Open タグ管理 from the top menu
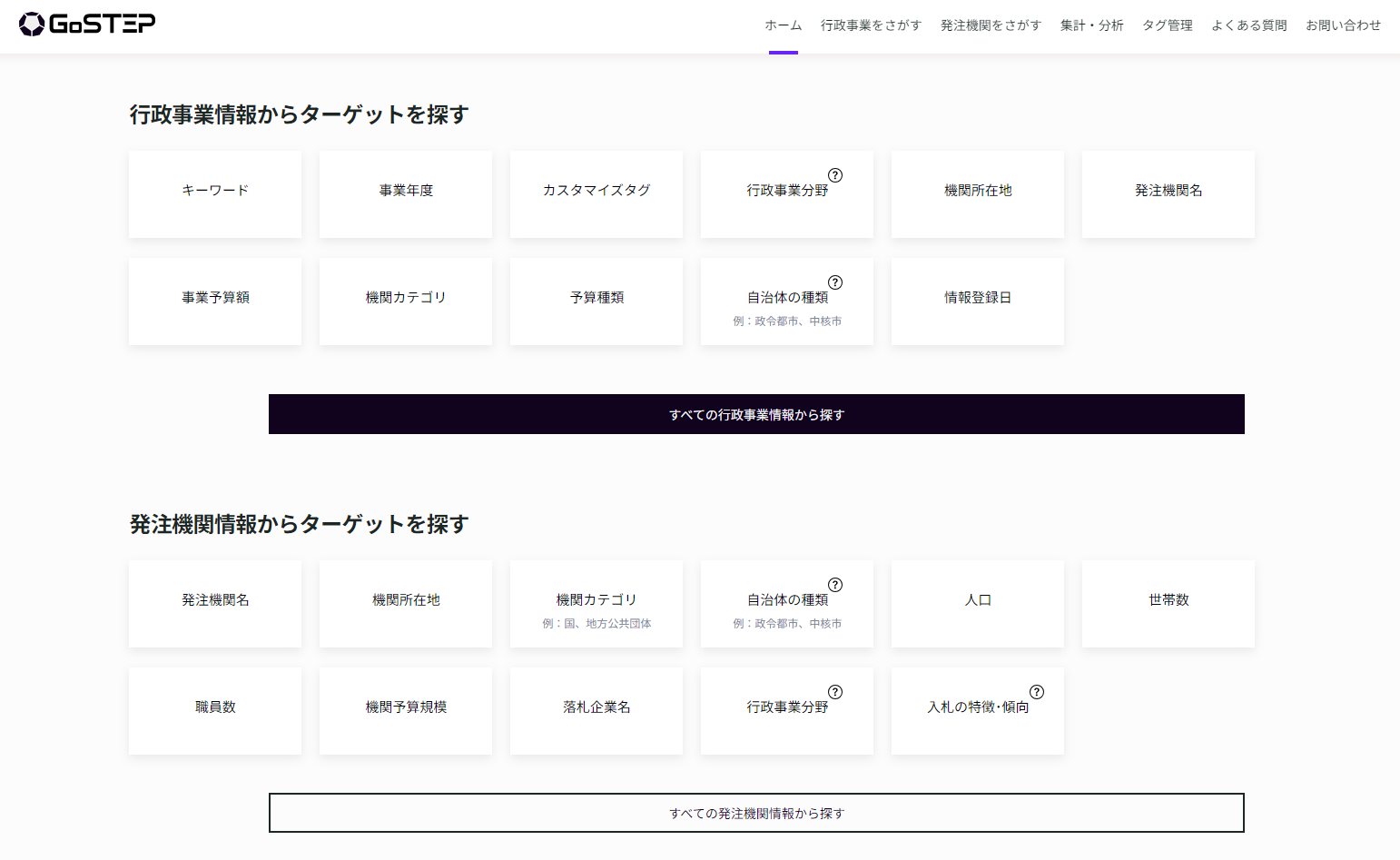Image resolution: width=1400 pixels, height=860 pixels. click(1168, 25)
